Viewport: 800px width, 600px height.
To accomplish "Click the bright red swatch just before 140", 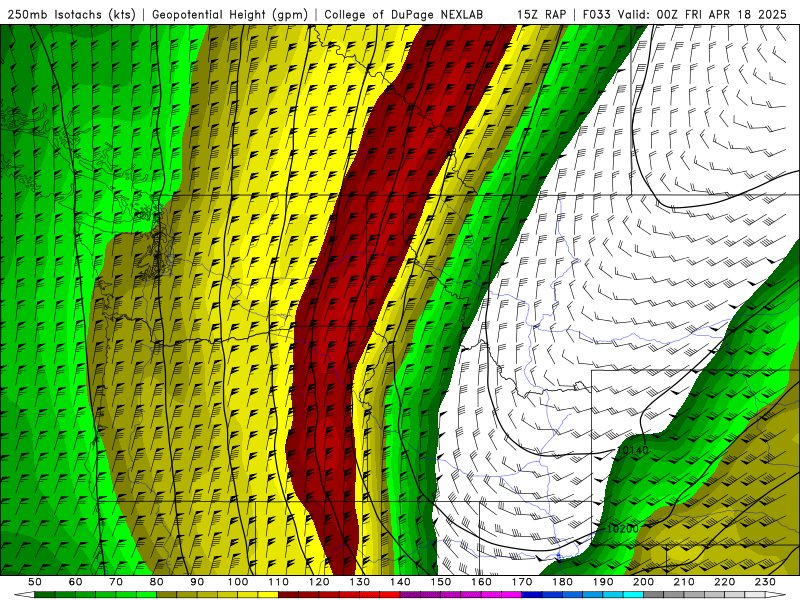I will point(390,595).
